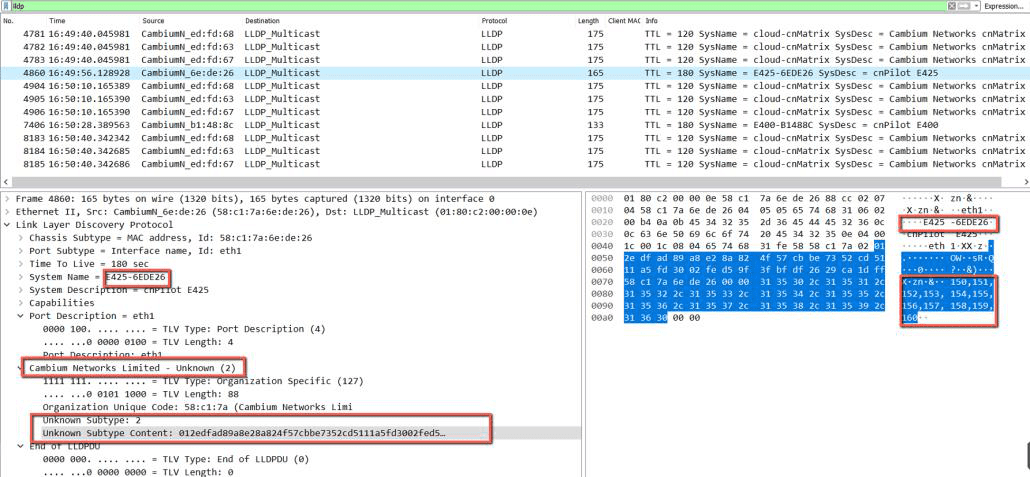
Task: Sort packets by the Protocol column header
Action: click(x=494, y=21)
